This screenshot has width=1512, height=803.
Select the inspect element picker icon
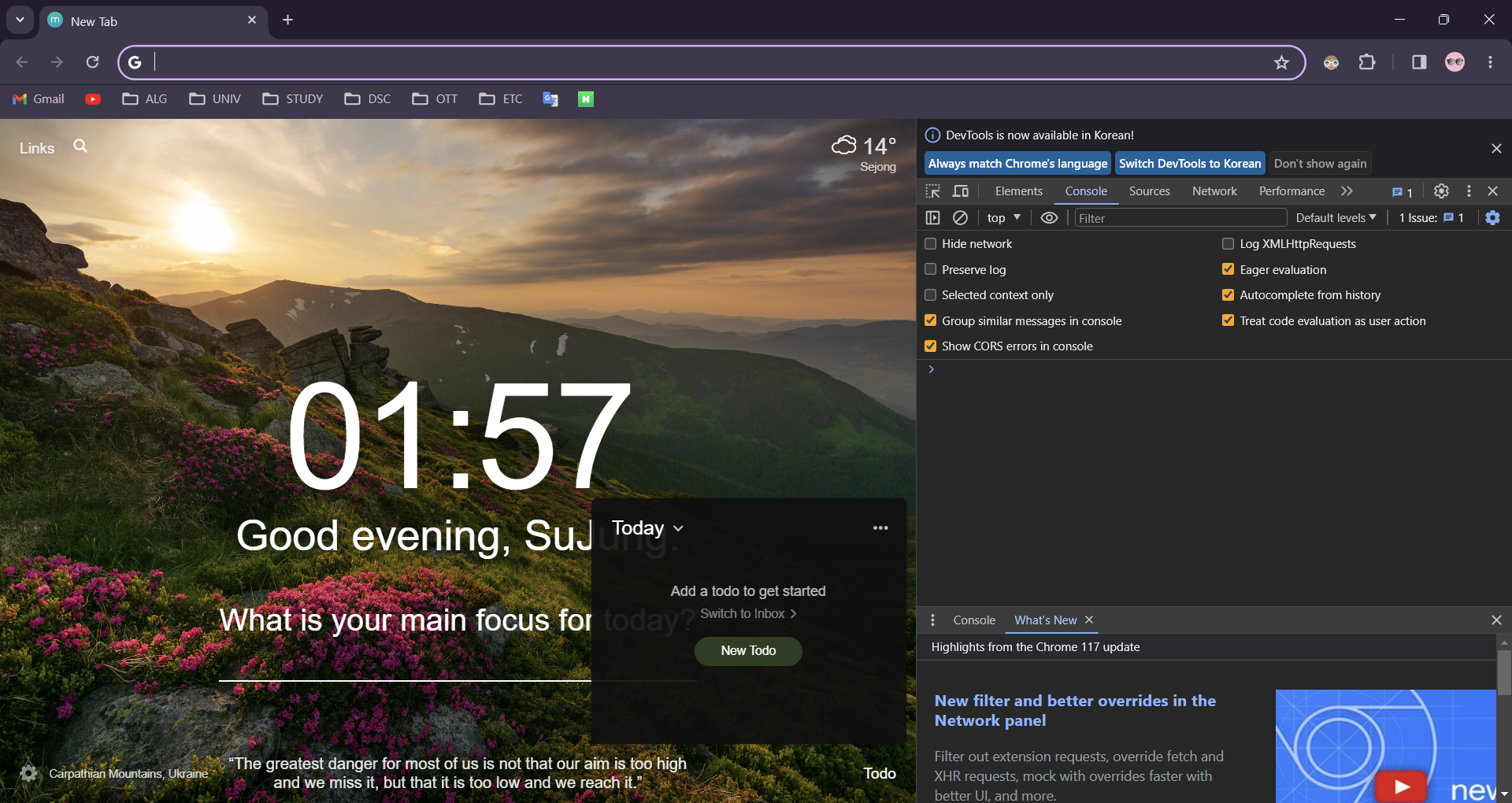tap(933, 191)
